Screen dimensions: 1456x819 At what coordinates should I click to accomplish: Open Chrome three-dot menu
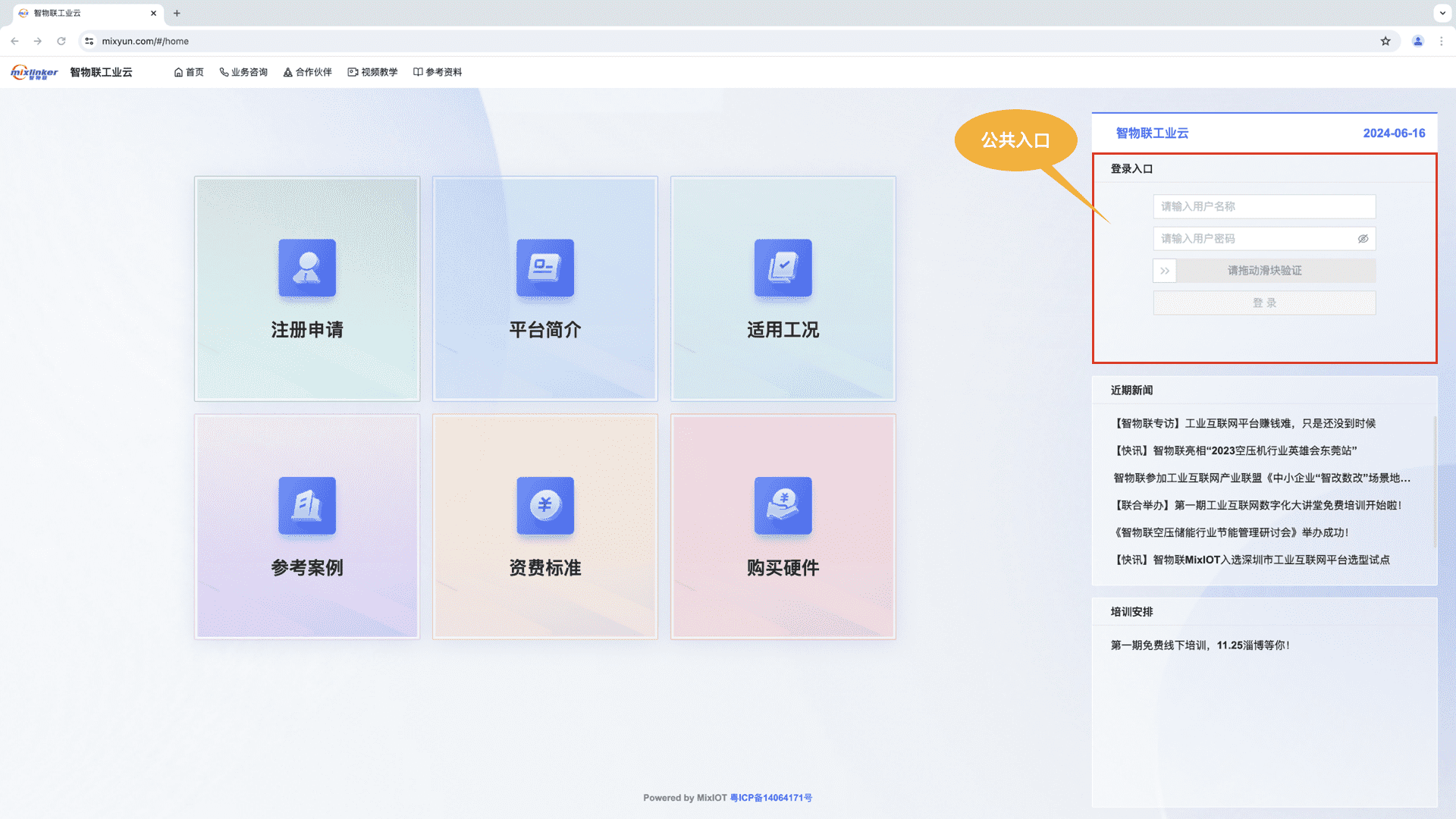[x=1442, y=41]
